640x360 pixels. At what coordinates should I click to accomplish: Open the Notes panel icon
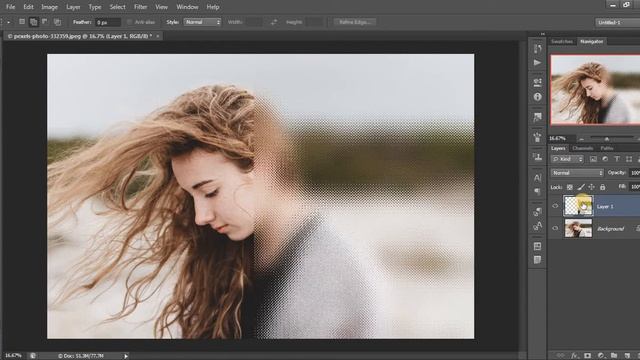(537, 260)
